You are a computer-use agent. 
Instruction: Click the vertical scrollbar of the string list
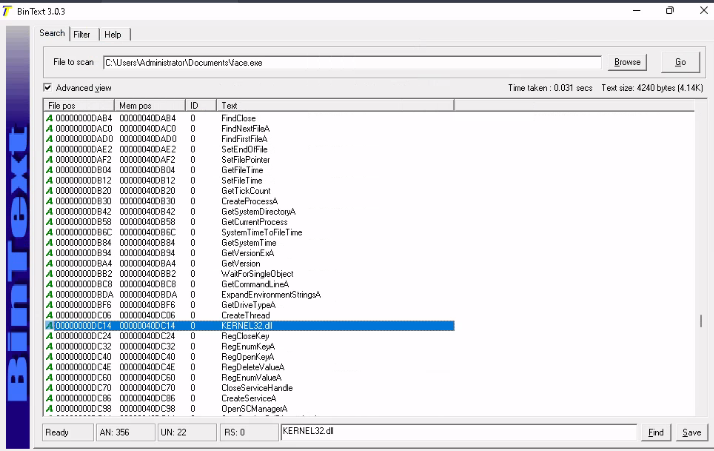click(x=700, y=321)
